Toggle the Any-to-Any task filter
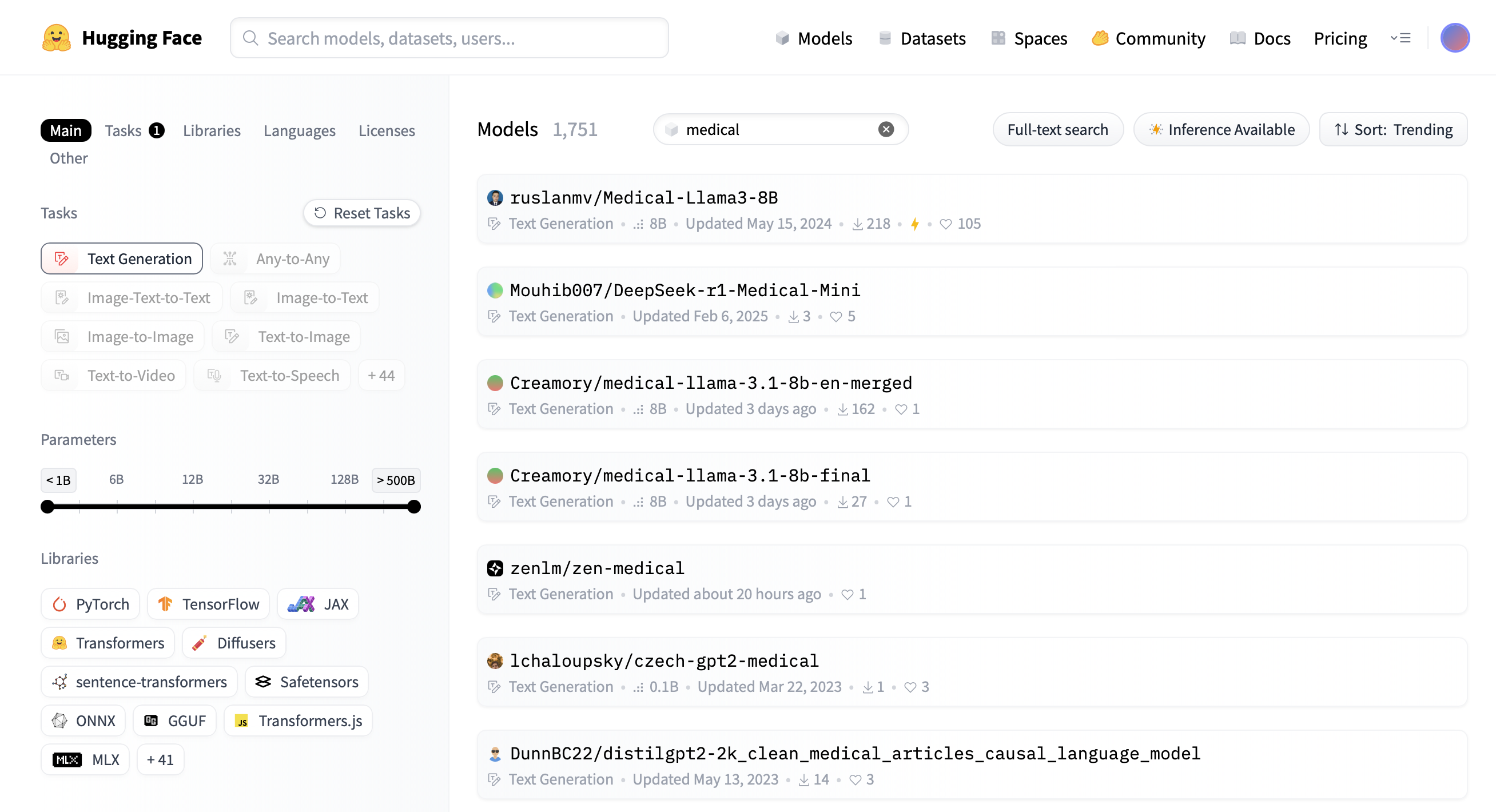1496x812 pixels. coord(275,258)
